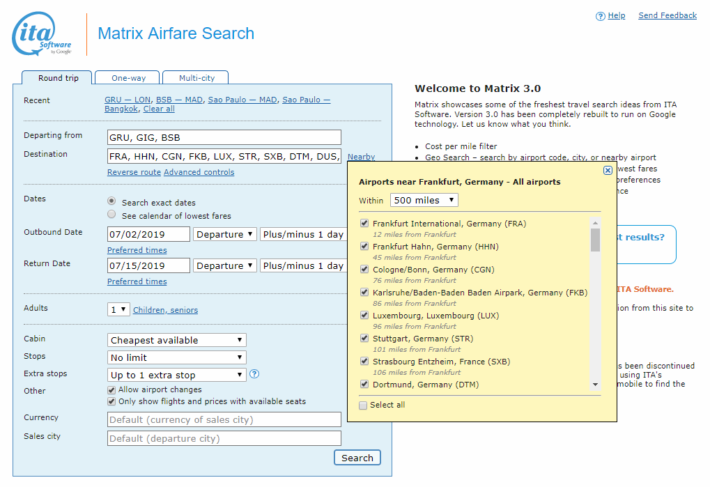The height and width of the screenshot is (487, 710).
Task: Open outbound Plus/minus 1 day dropdown
Action: pyautogui.click(x=303, y=234)
